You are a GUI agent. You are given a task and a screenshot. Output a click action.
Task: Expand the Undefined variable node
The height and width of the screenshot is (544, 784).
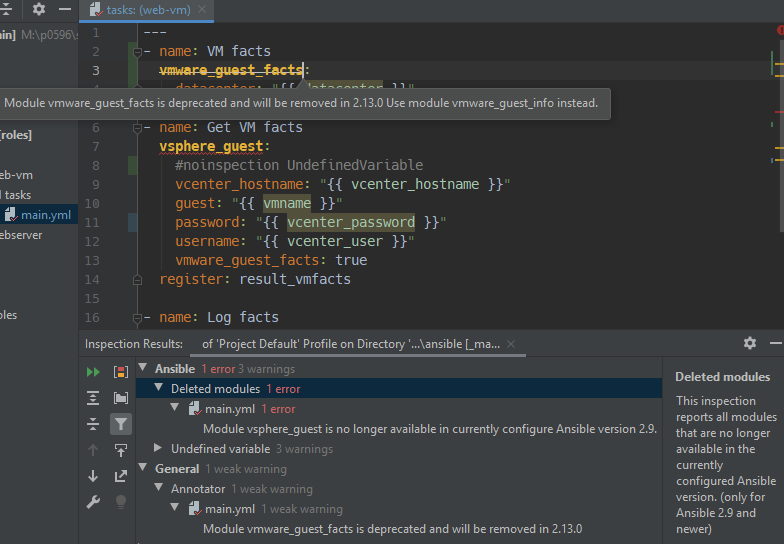(x=158, y=448)
